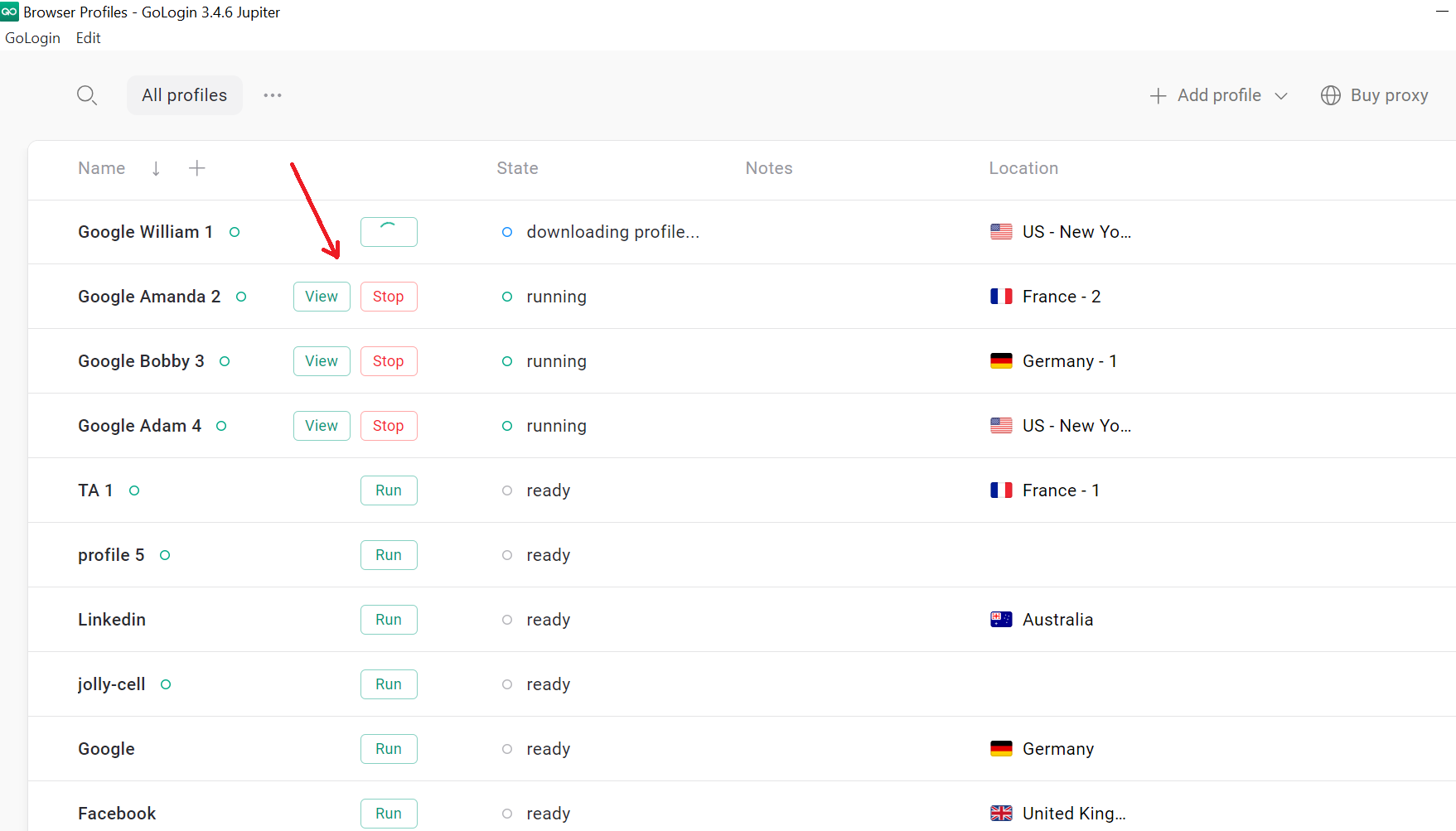Click the ready state of jolly-cell
The height and width of the screenshot is (831, 1456).
(x=549, y=684)
